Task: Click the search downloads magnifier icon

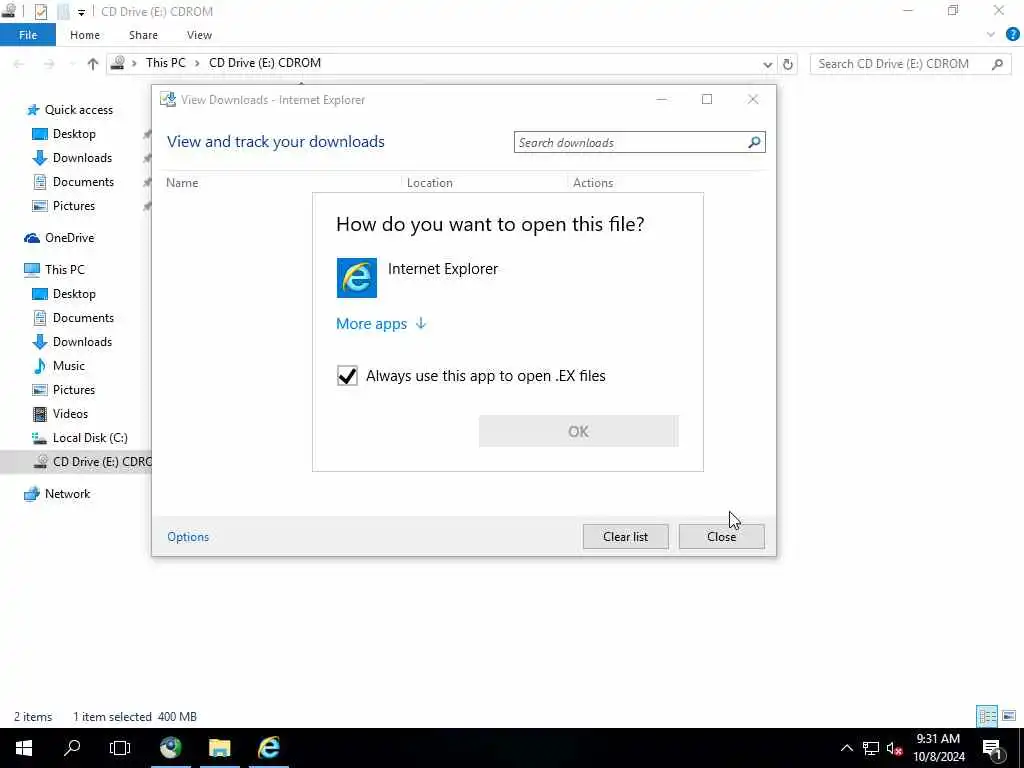Action: (x=754, y=142)
